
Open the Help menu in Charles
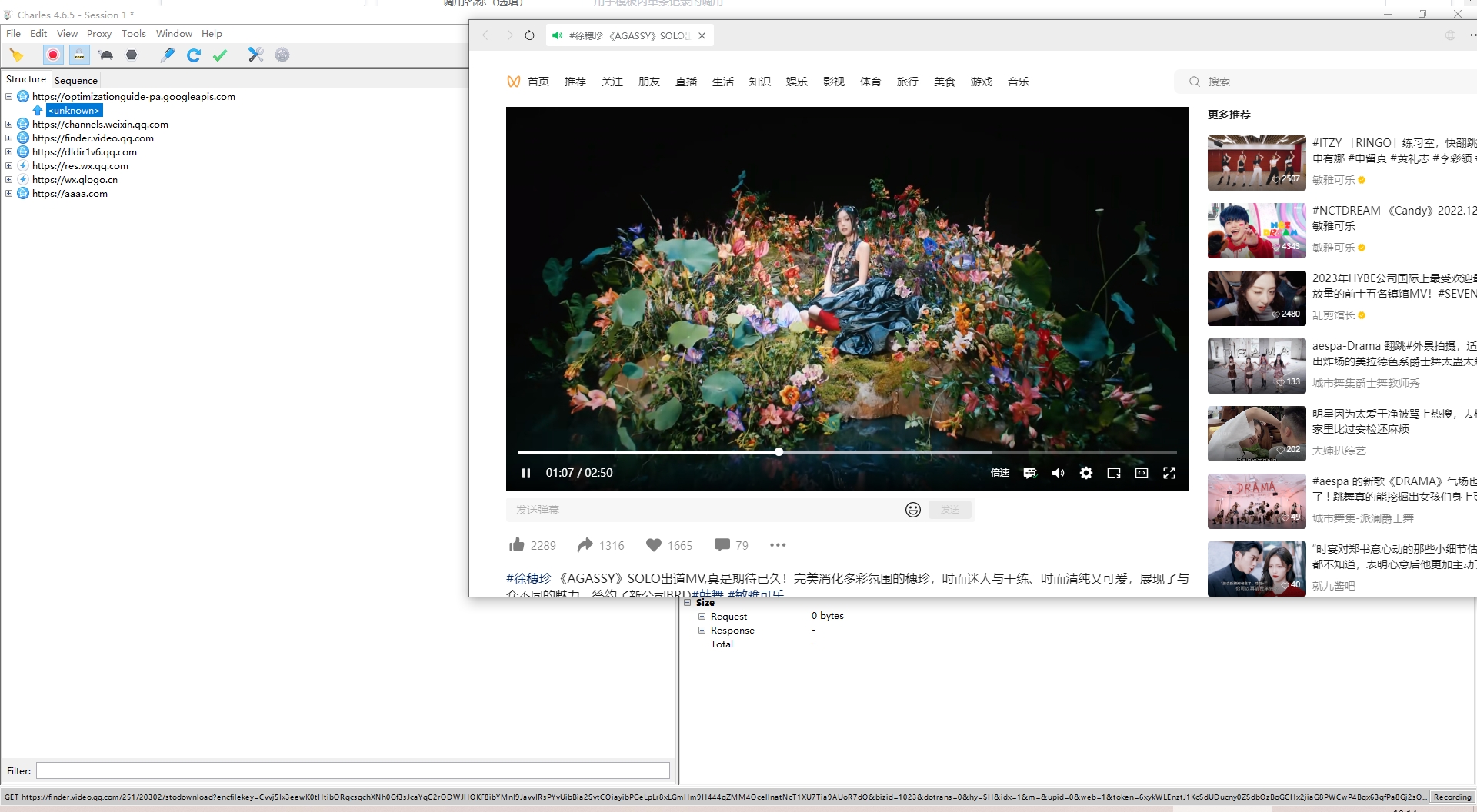[212, 33]
